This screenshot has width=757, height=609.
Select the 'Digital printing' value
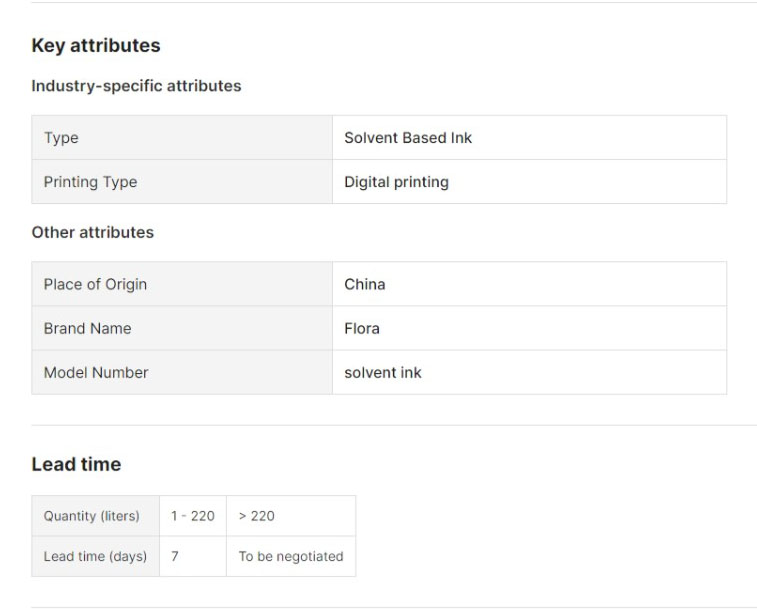click(x=396, y=182)
